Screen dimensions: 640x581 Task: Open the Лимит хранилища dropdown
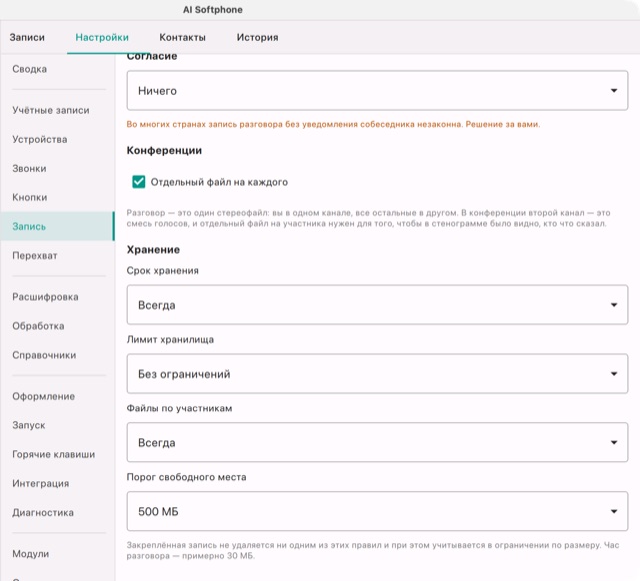[x=377, y=374]
